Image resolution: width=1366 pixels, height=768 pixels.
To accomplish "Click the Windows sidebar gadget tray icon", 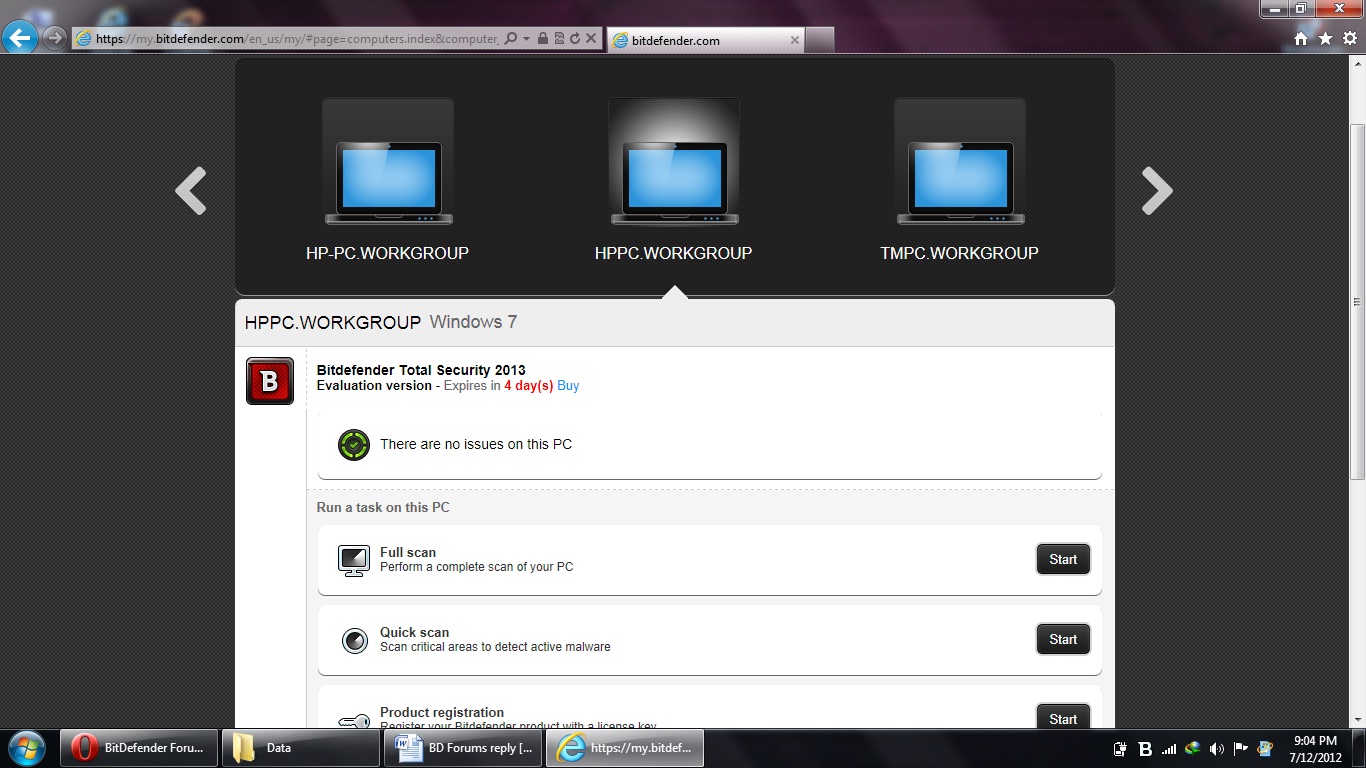I will (1264, 748).
